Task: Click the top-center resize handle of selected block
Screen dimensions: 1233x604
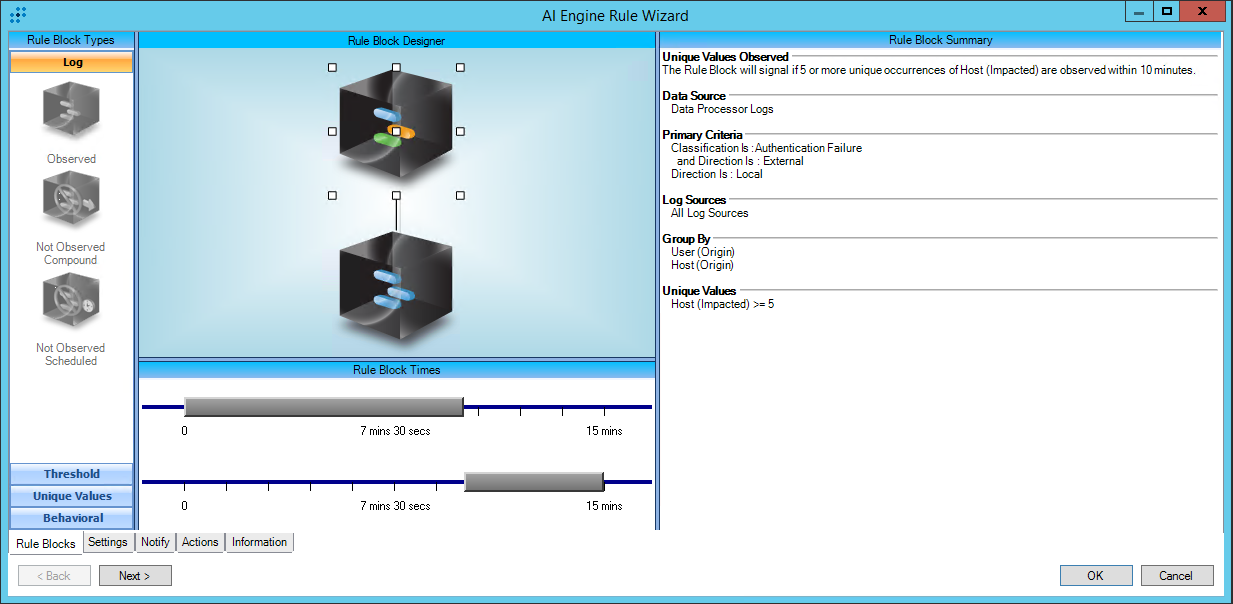Action: pos(396,67)
